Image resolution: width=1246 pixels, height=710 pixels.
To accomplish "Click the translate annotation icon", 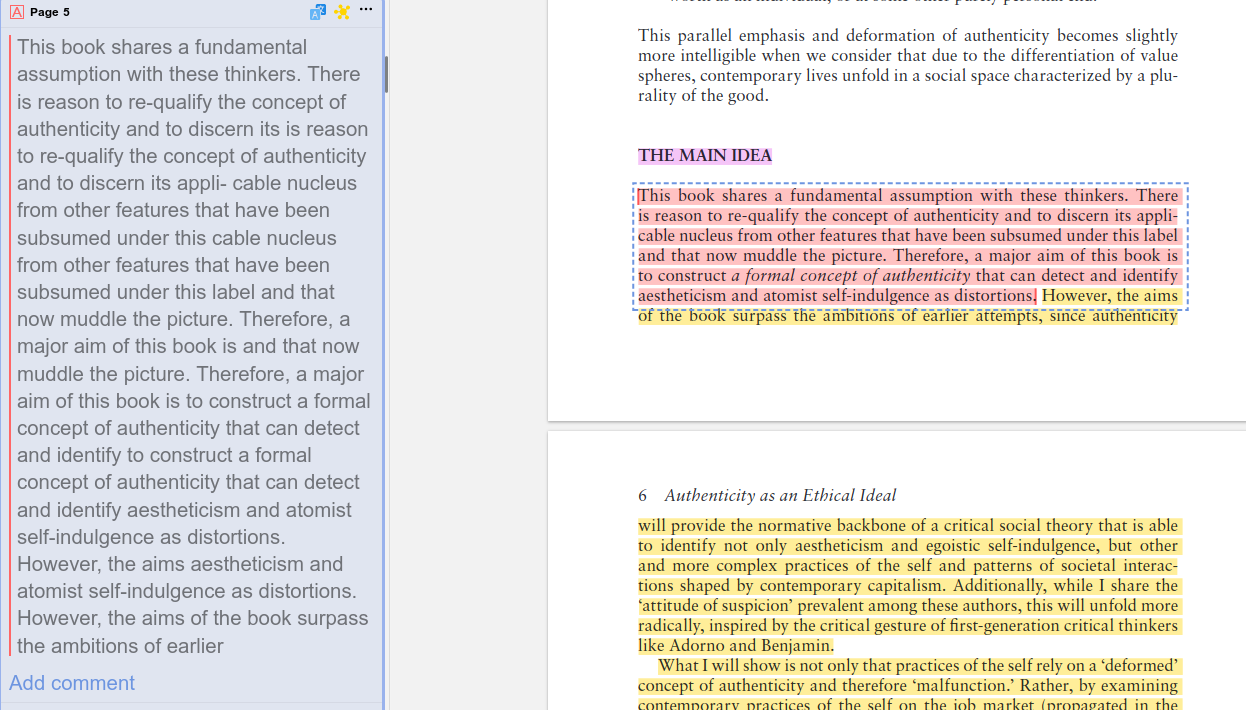I will click(x=318, y=12).
